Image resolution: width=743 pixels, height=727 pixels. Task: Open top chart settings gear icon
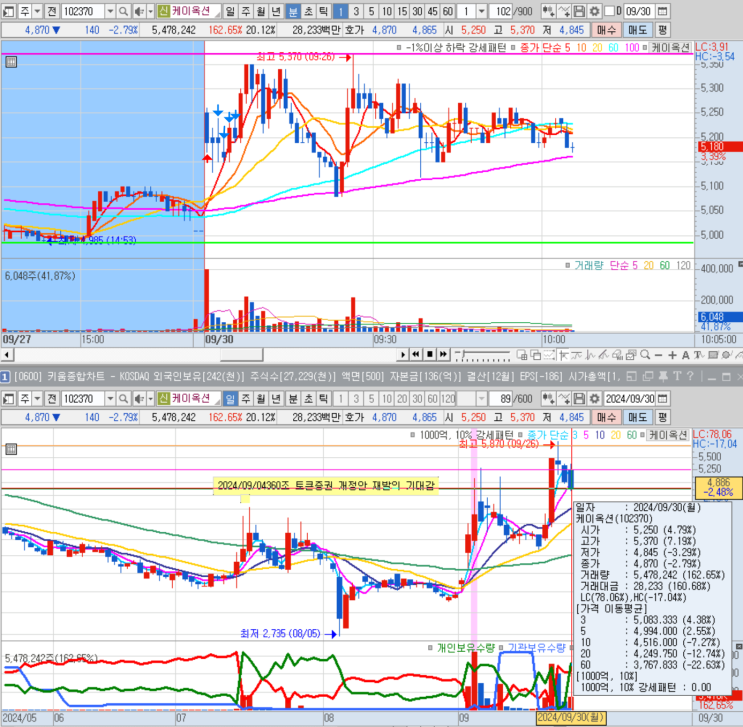point(594,10)
